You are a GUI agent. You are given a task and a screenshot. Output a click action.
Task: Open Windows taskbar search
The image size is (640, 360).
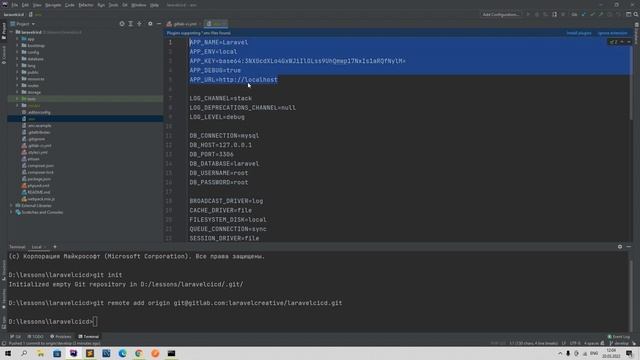click(24, 353)
